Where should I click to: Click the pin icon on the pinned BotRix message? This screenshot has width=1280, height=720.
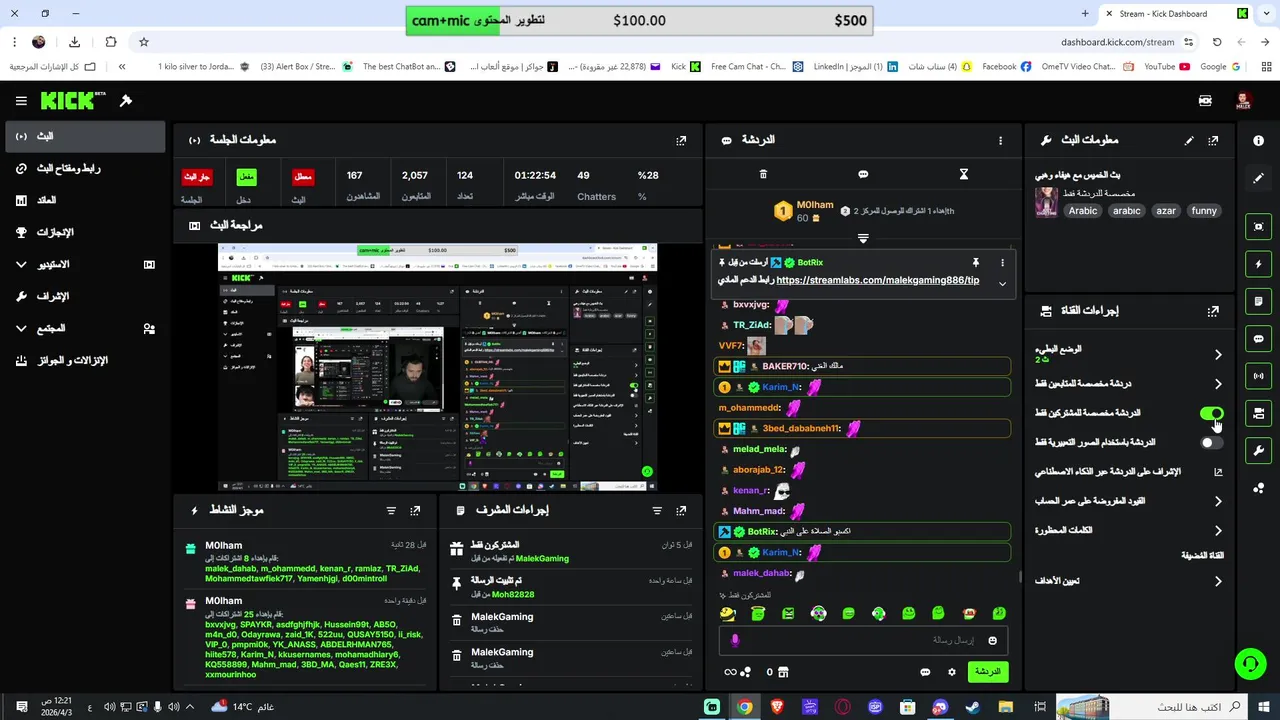click(x=976, y=262)
